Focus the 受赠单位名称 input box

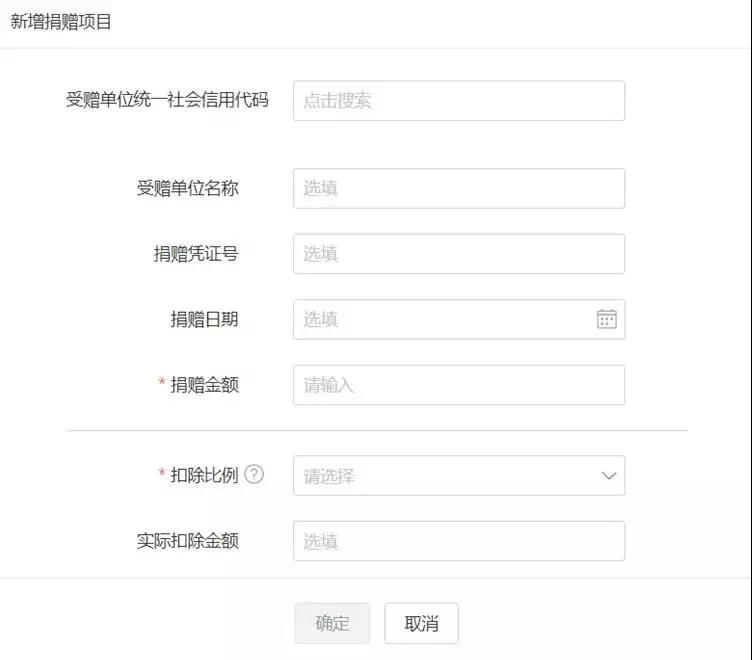459,189
